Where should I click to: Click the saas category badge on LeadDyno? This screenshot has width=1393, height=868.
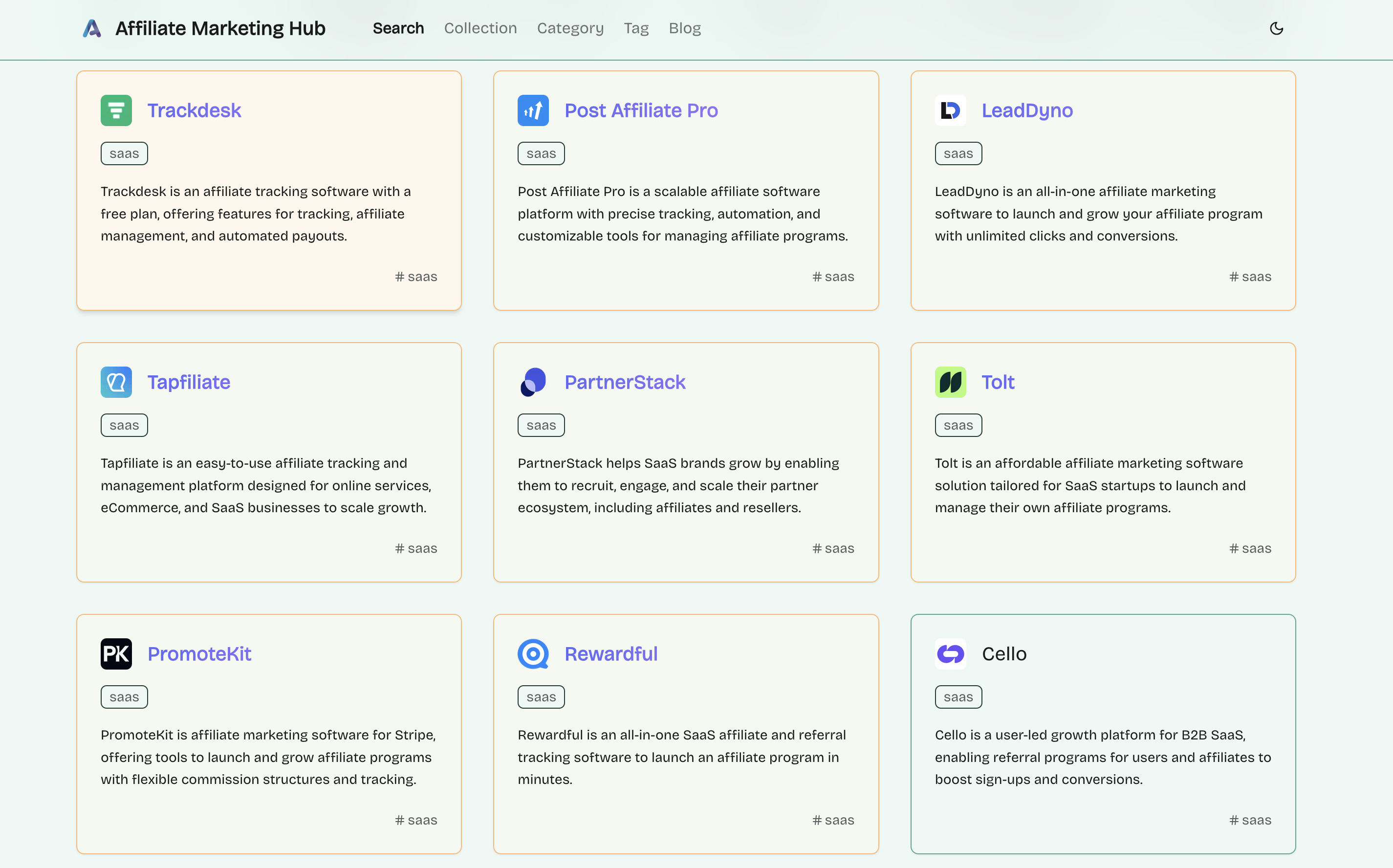tap(958, 153)
